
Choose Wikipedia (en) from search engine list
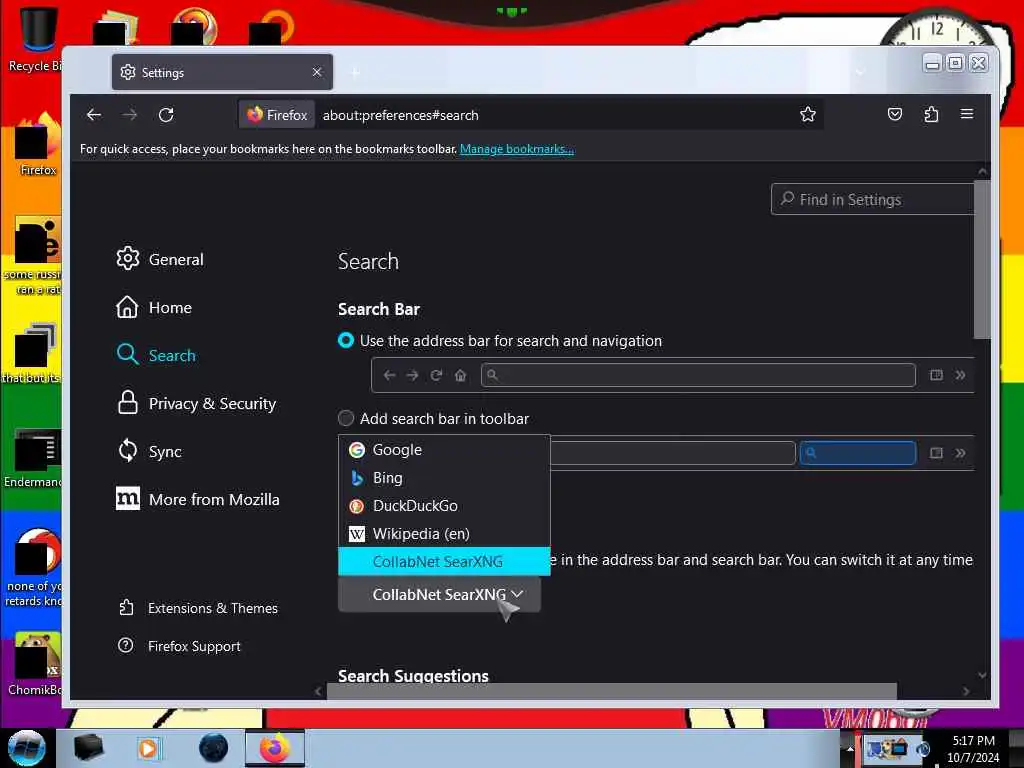tap(444, 534)
